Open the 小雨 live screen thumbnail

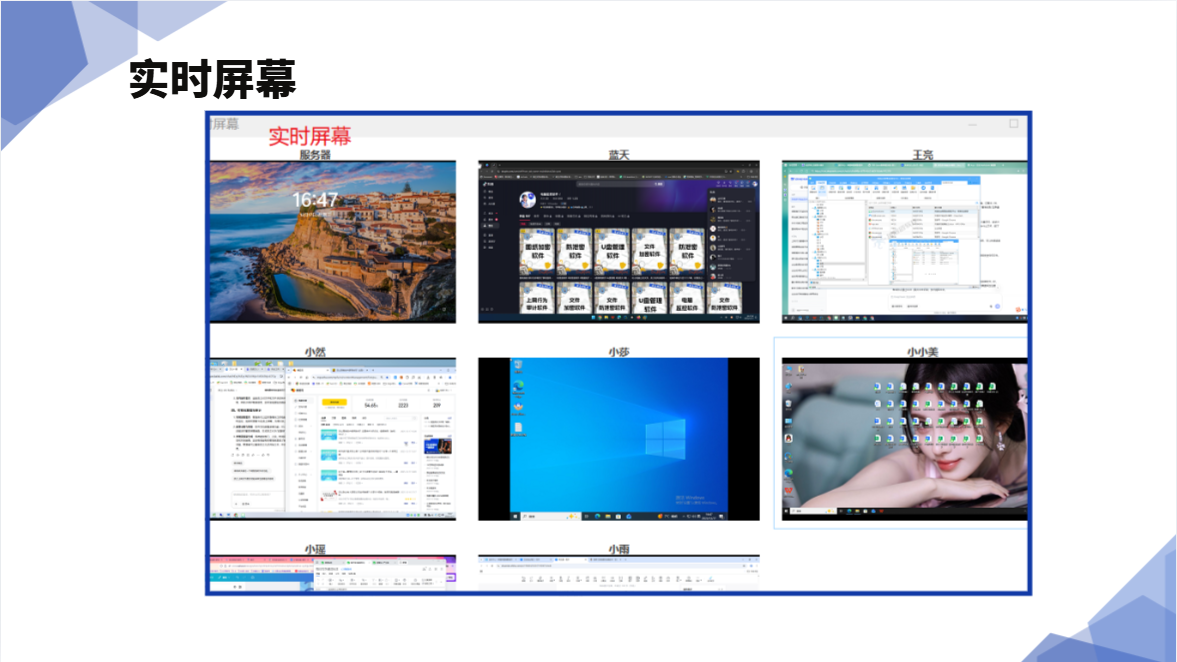619,573
